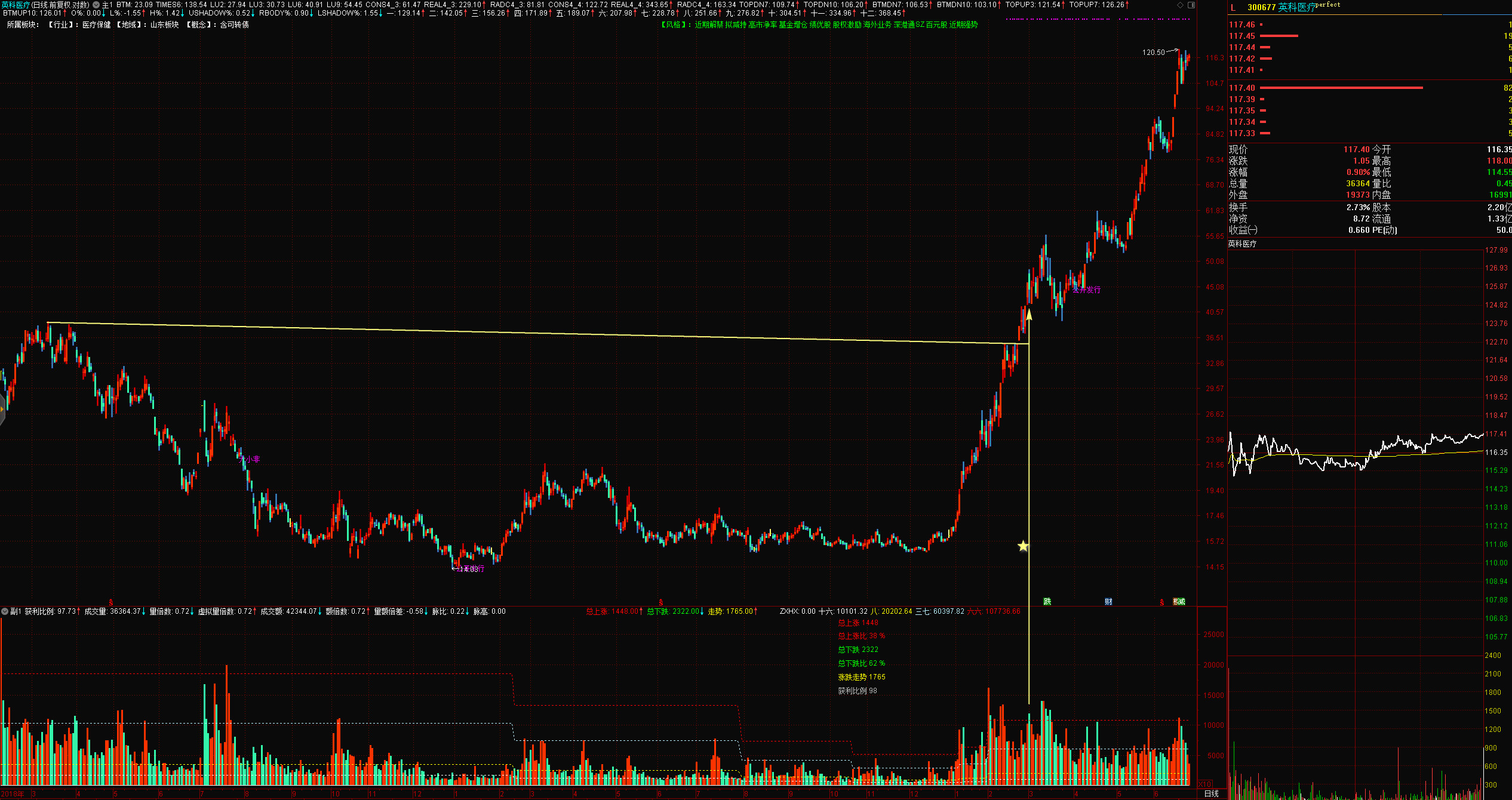Screen dimensions: 1512x800
Task: Open the 山东板块 region link
Action: [164, 24]
